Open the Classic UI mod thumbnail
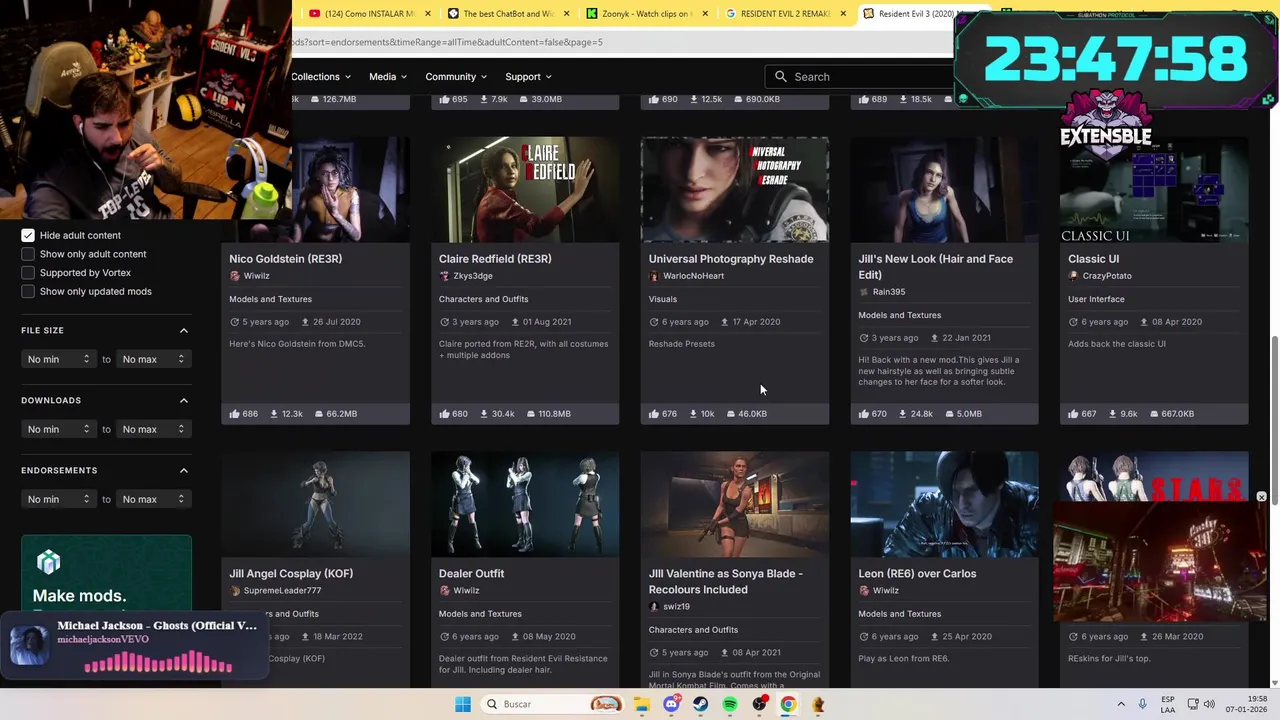The width and height of the screenshot is (1280, 720). pos(1154,190)
